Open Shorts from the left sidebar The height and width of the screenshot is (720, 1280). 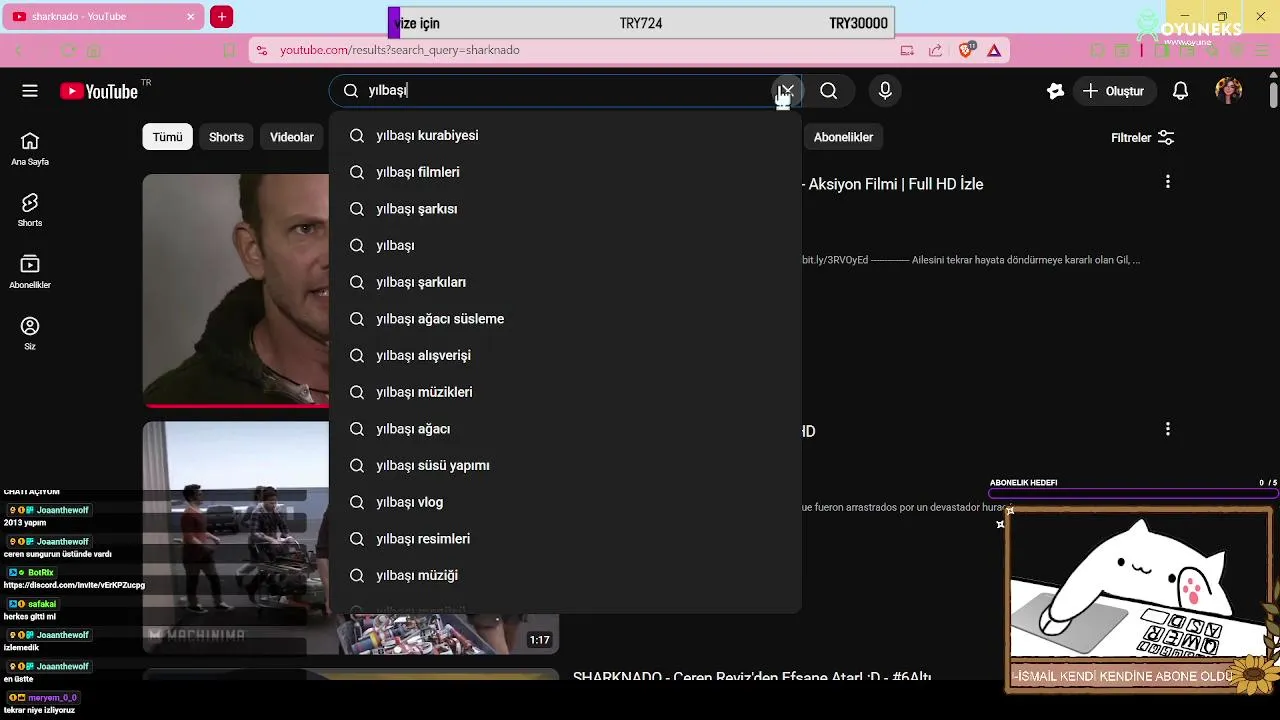(x=30, y=210)
